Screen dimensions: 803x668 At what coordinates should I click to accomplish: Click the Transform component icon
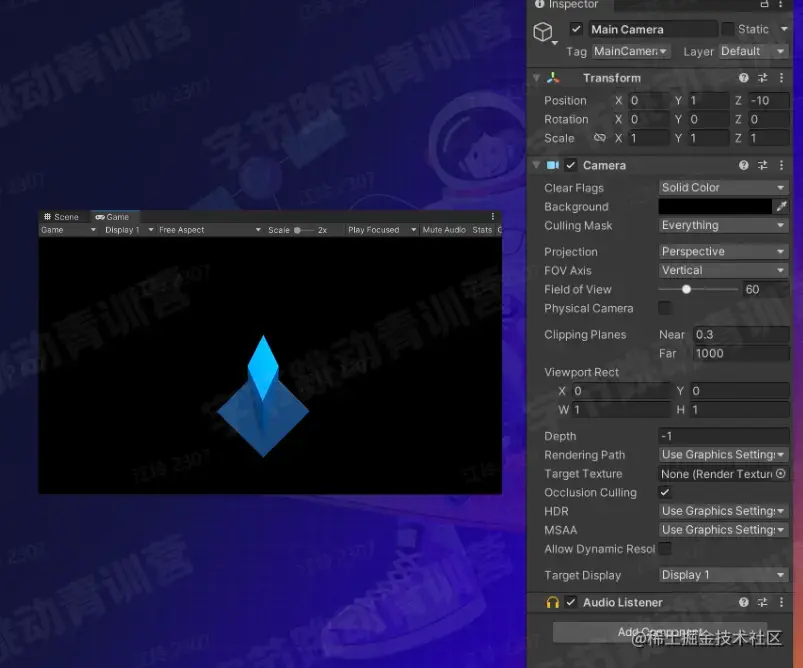point(553,78)
